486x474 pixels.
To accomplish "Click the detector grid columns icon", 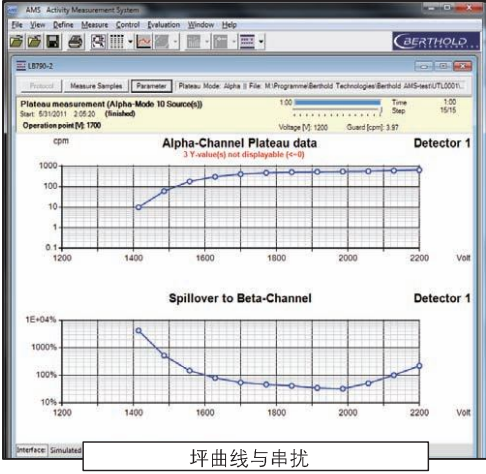I will 117,42.
